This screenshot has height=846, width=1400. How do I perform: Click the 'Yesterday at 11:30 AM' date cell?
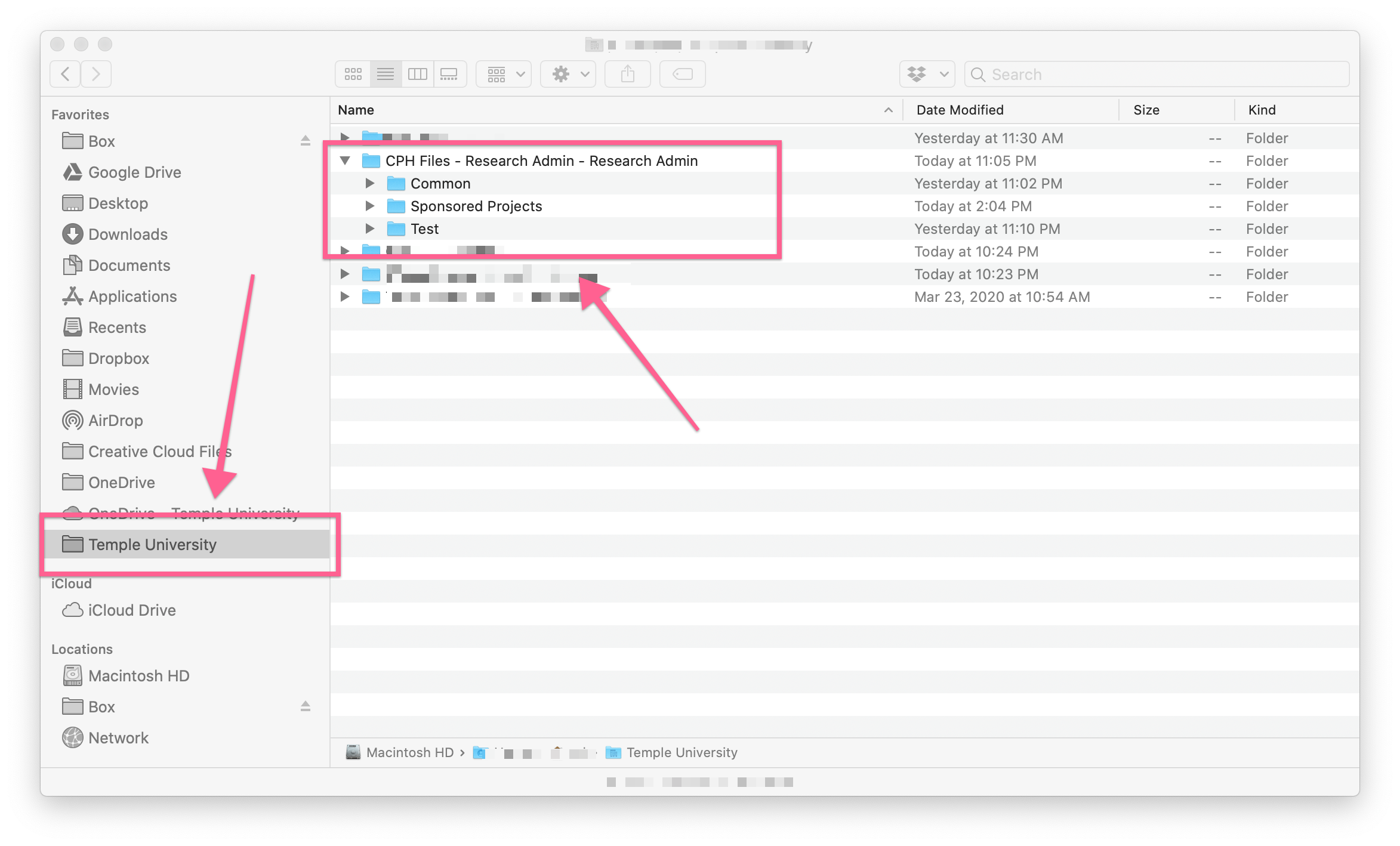988,138
